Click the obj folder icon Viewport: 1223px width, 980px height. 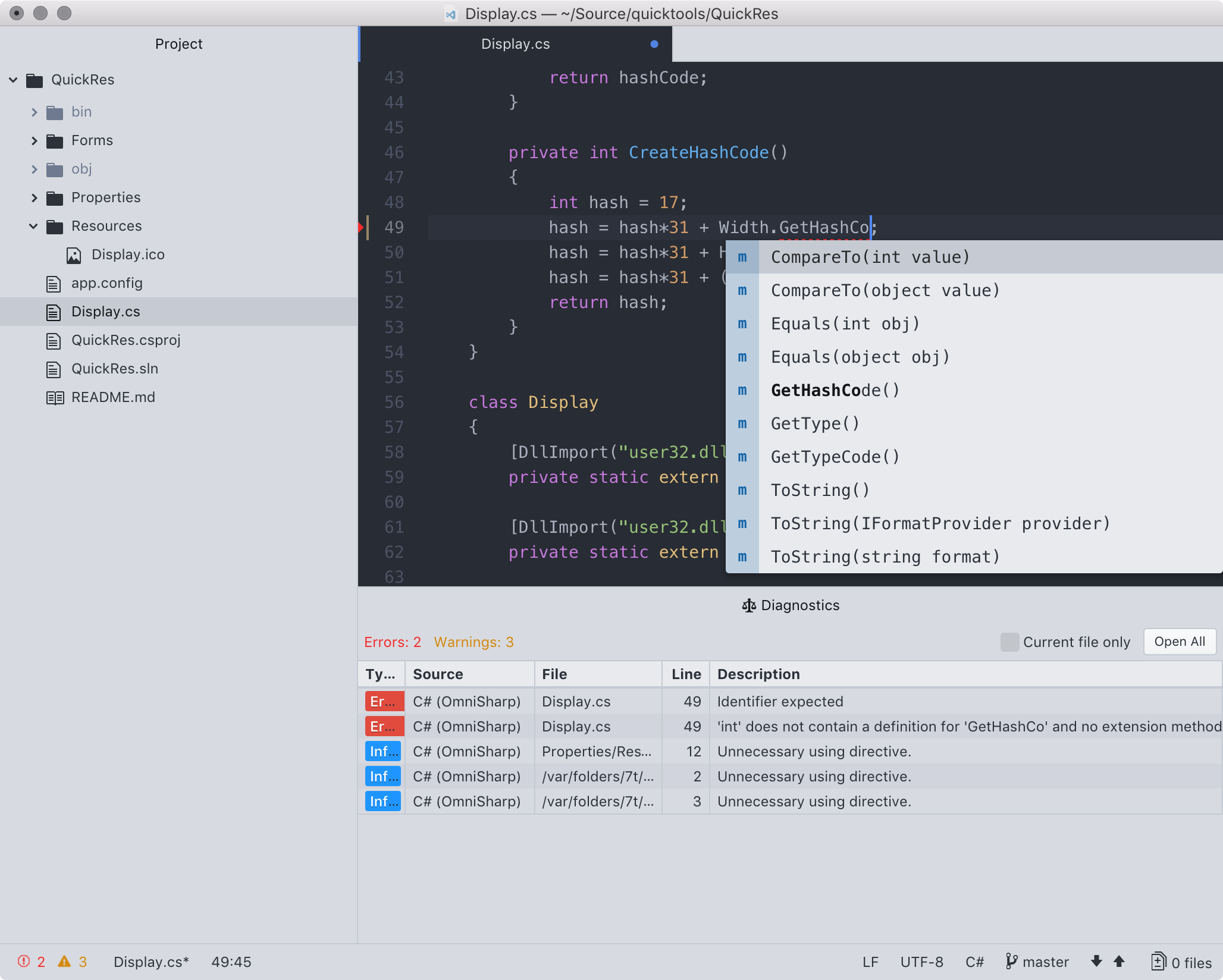(55, 169)
